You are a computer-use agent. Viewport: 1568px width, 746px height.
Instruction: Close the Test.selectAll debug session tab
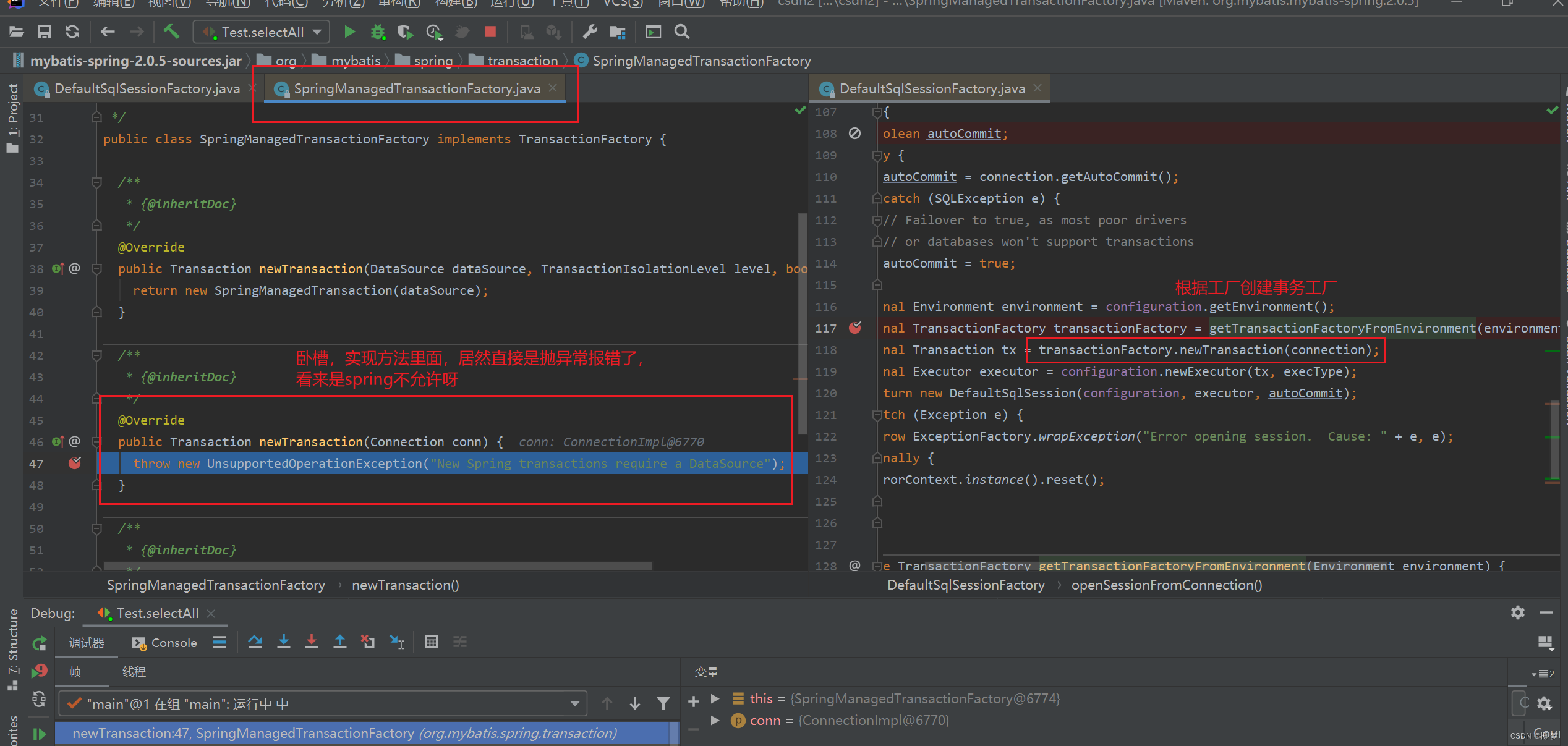coord(211,613)
